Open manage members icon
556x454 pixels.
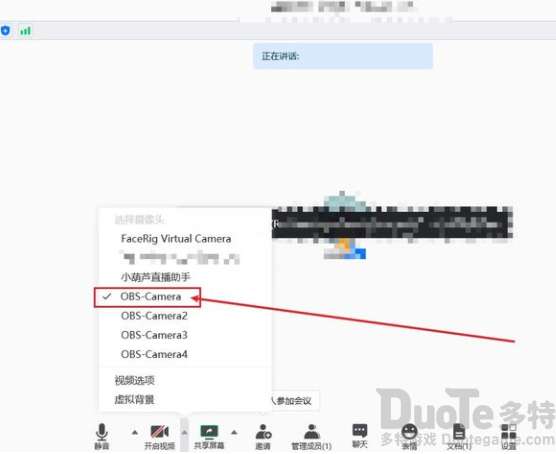click(x=312, y=432)
